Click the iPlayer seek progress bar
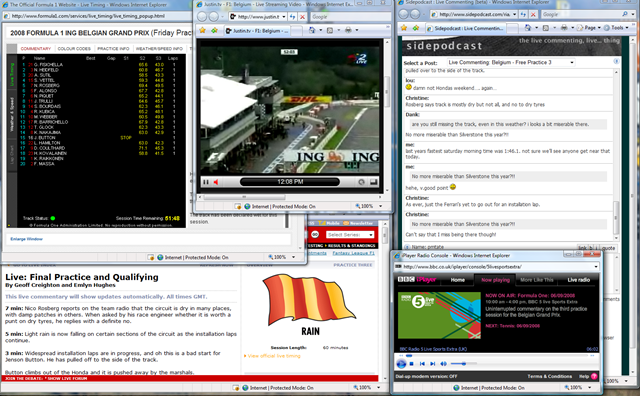Screen dimensions: 640x396 pos(497,356)
